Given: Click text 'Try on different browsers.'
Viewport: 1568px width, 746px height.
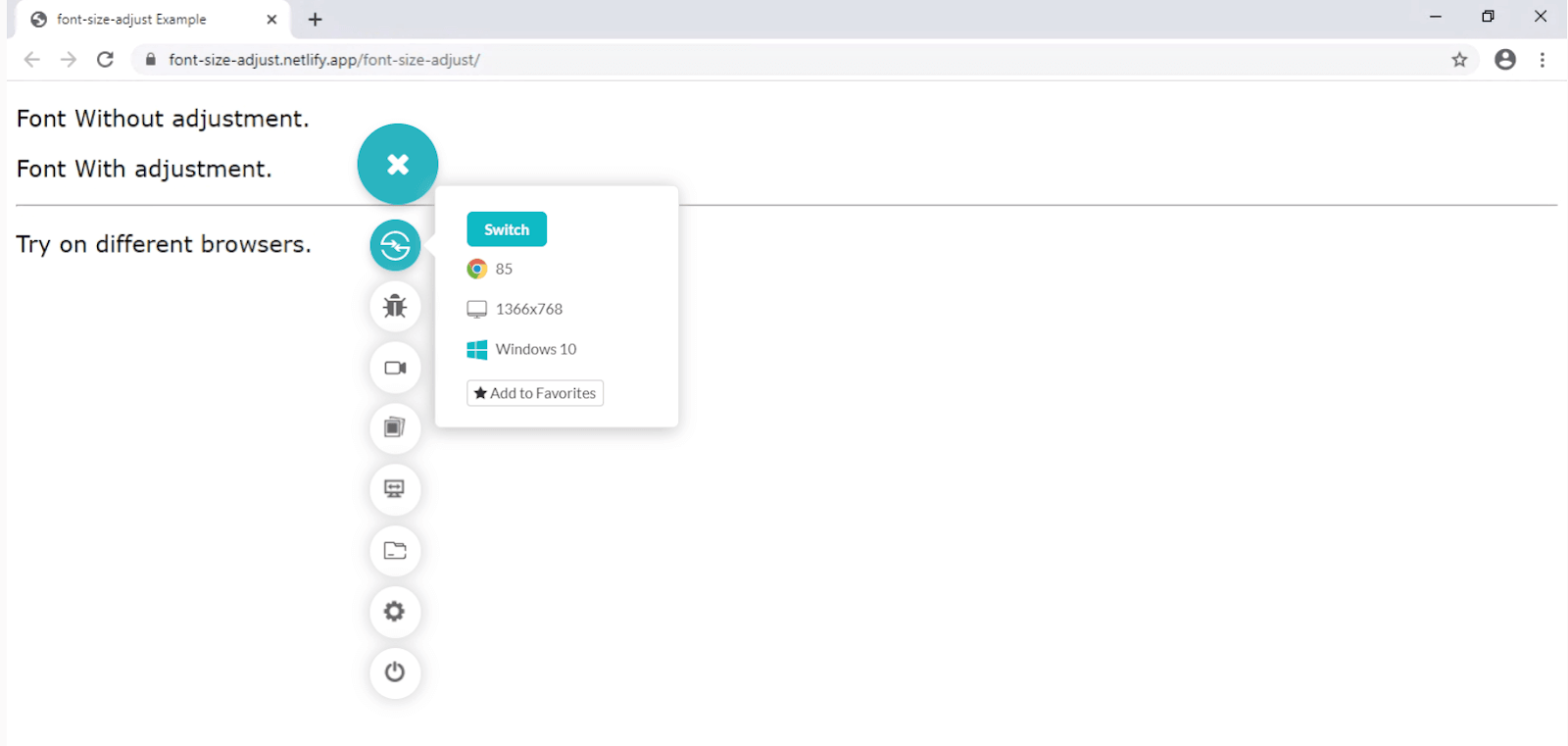Looking at the screenshot, I should 164,244.
